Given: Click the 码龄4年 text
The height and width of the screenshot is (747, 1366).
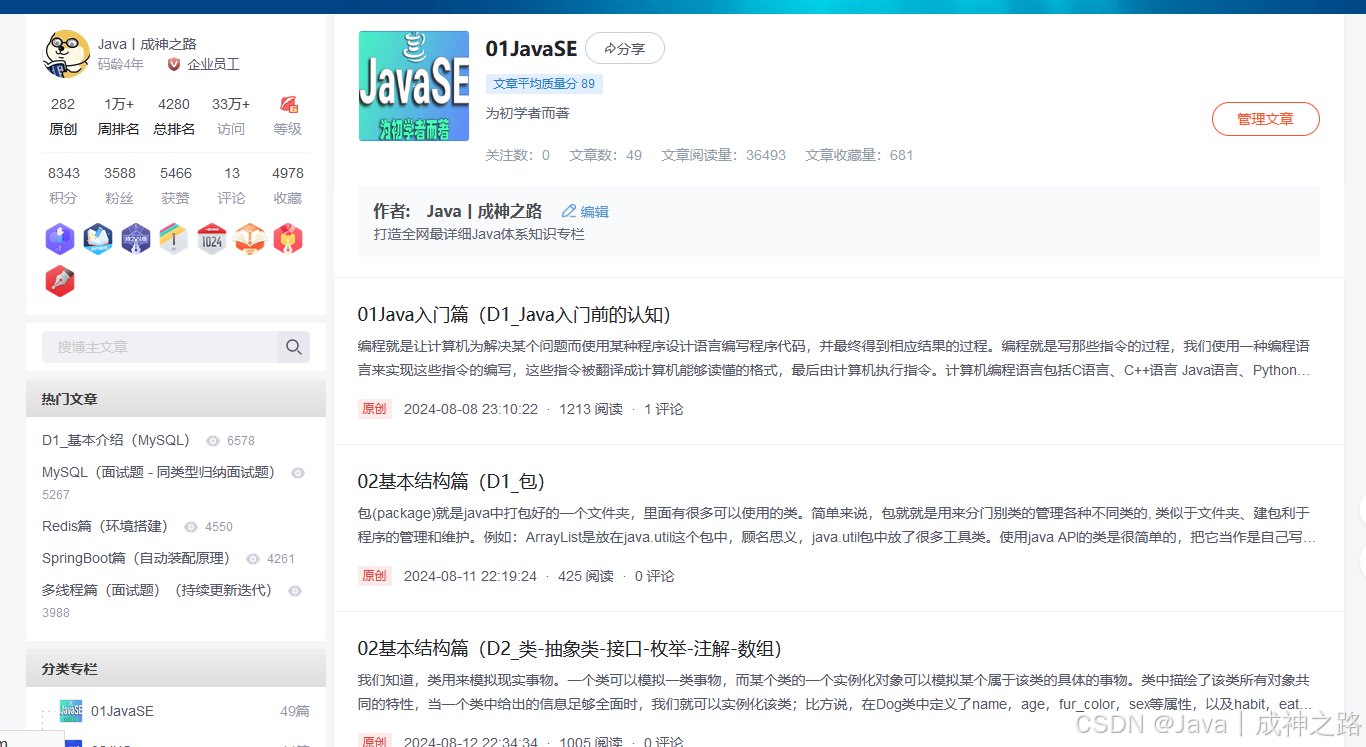Looking at the screenshot, I should coord(120,64).
